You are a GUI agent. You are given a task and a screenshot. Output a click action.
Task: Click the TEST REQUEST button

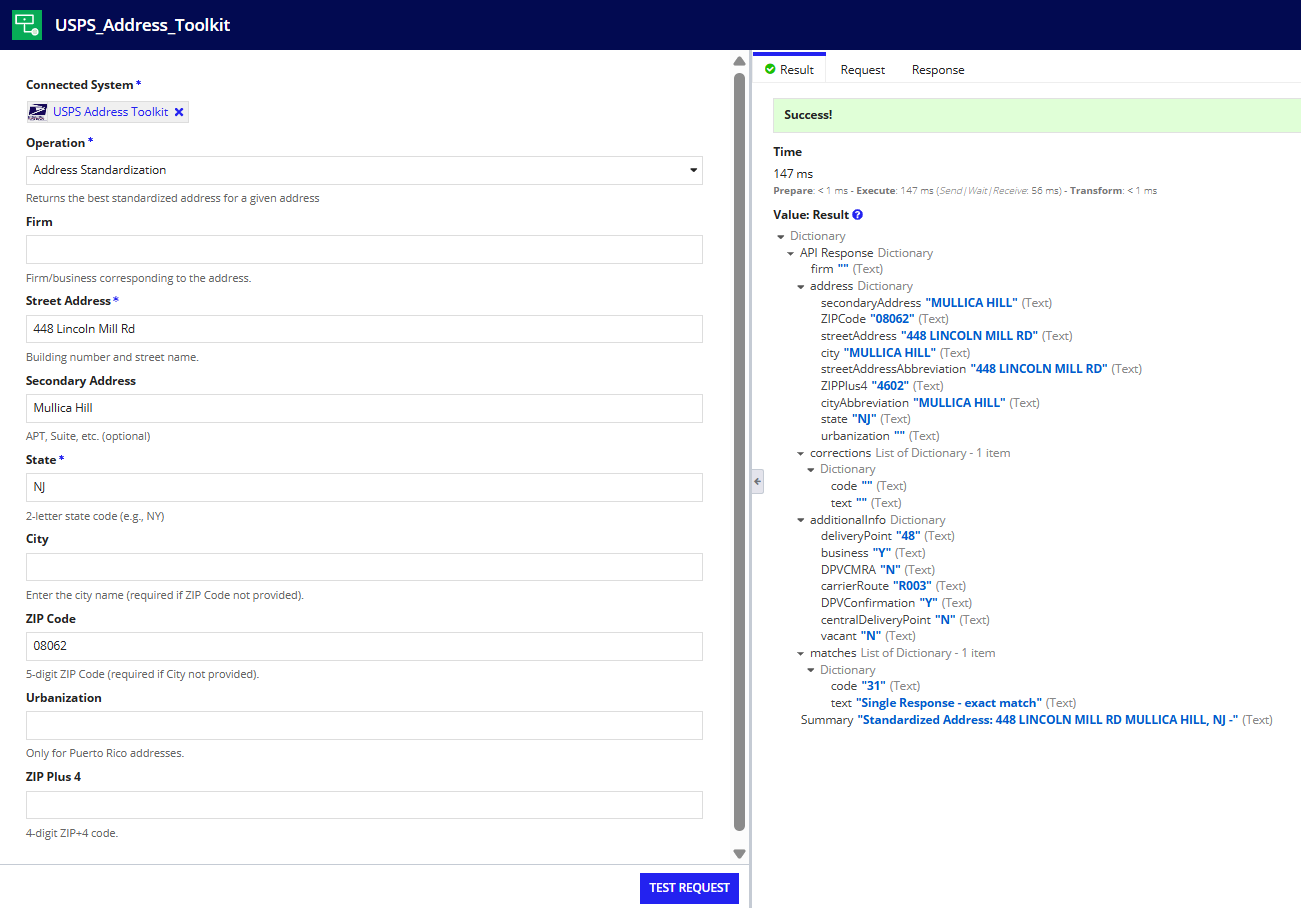point(689,888)
